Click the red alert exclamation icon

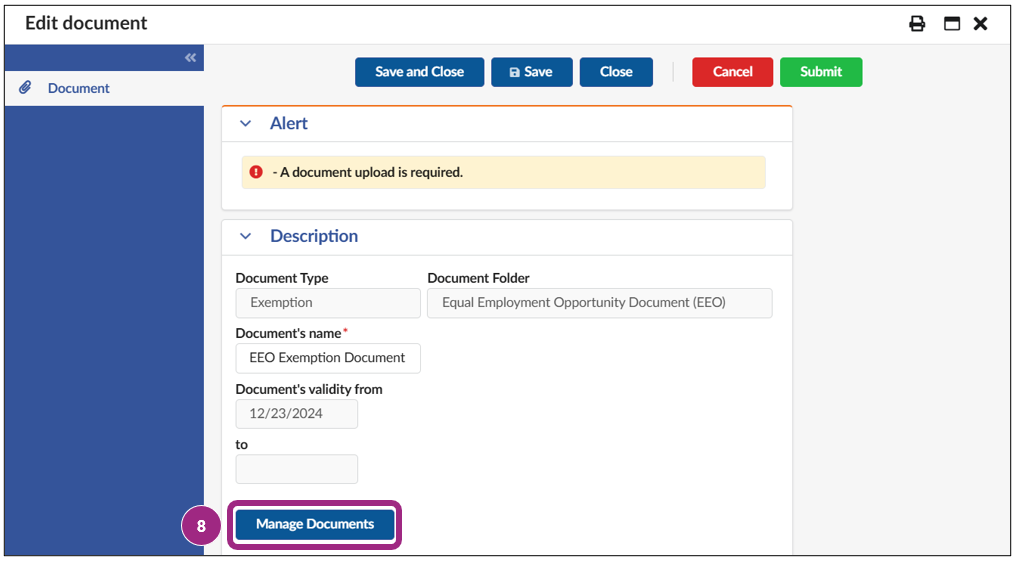tap(256, 172)
